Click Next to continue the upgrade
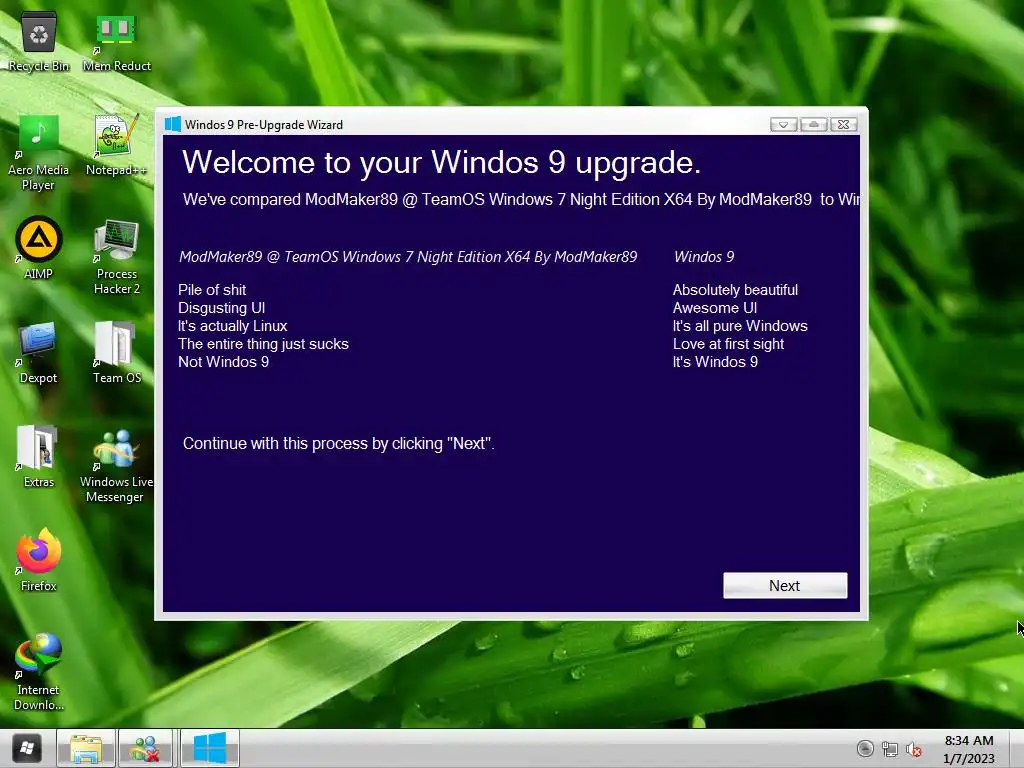The width and height of the screenshot is (1024, 768). [785, 586]
